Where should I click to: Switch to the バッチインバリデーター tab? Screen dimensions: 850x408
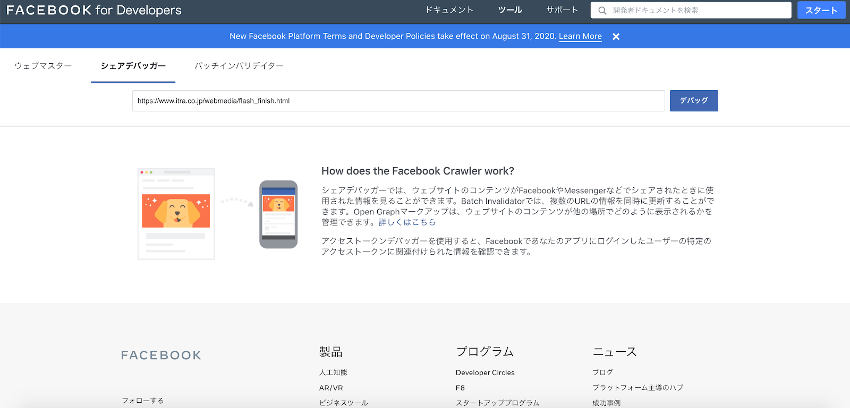pyautogui.click(x=239, y=66)
